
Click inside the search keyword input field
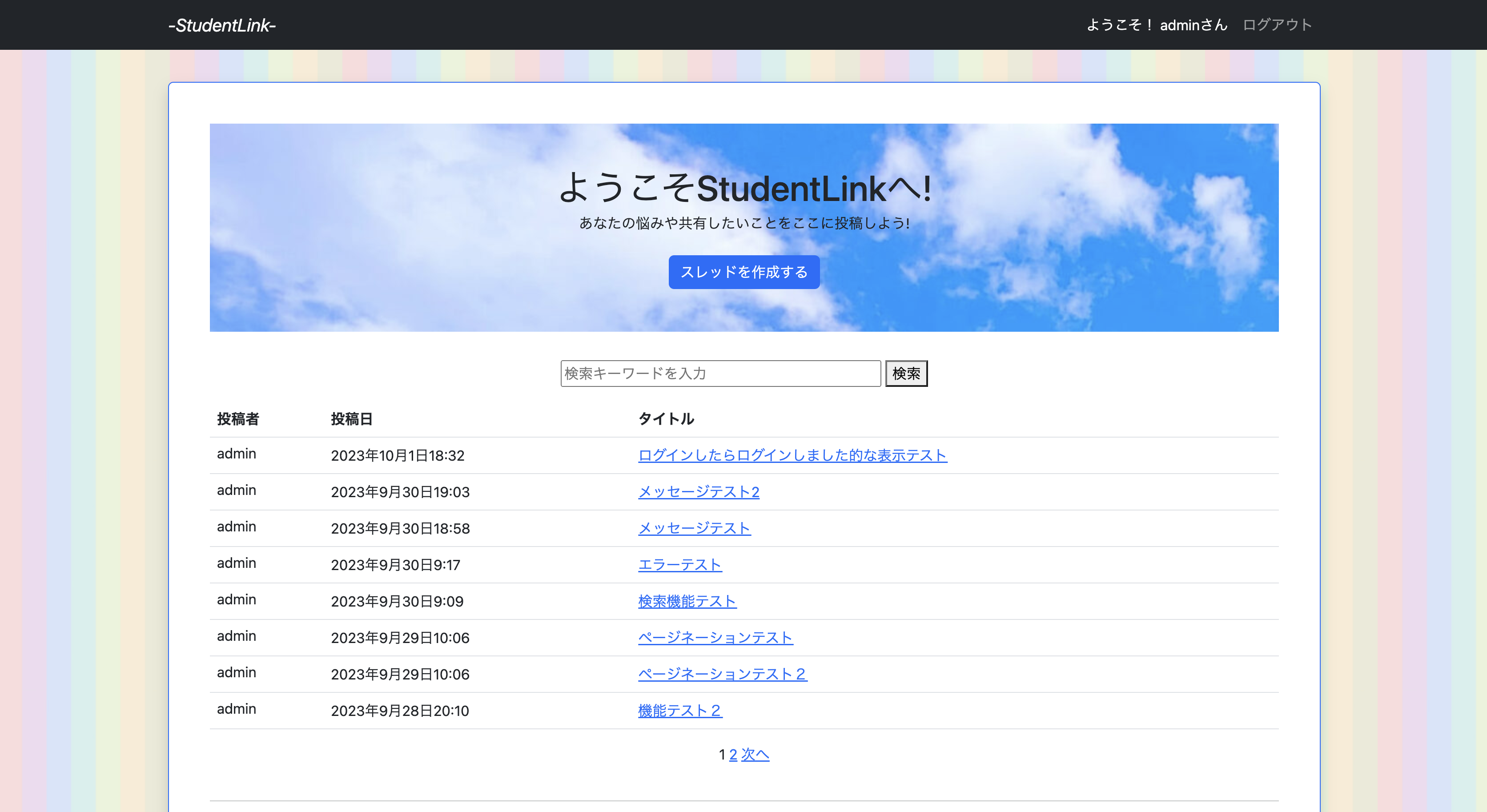click(x=720, y=373)
